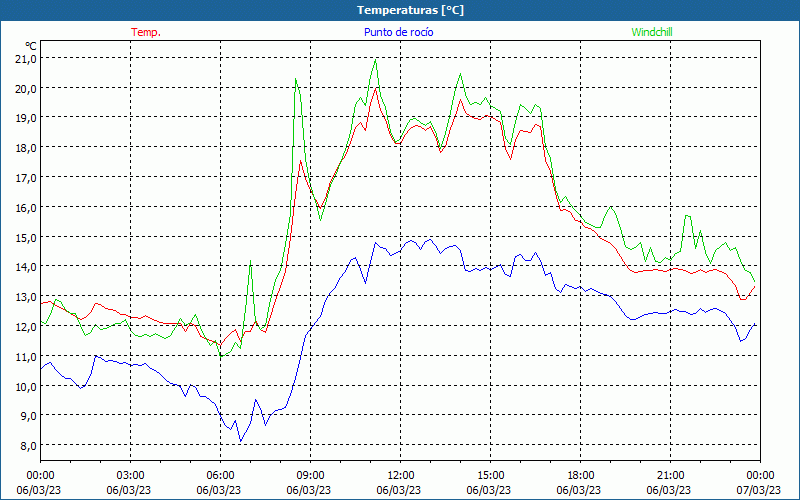This screenshot has height=500, width=800.
Task: Click the "18,0" y-axis value
Action: [x=25, y=147]
